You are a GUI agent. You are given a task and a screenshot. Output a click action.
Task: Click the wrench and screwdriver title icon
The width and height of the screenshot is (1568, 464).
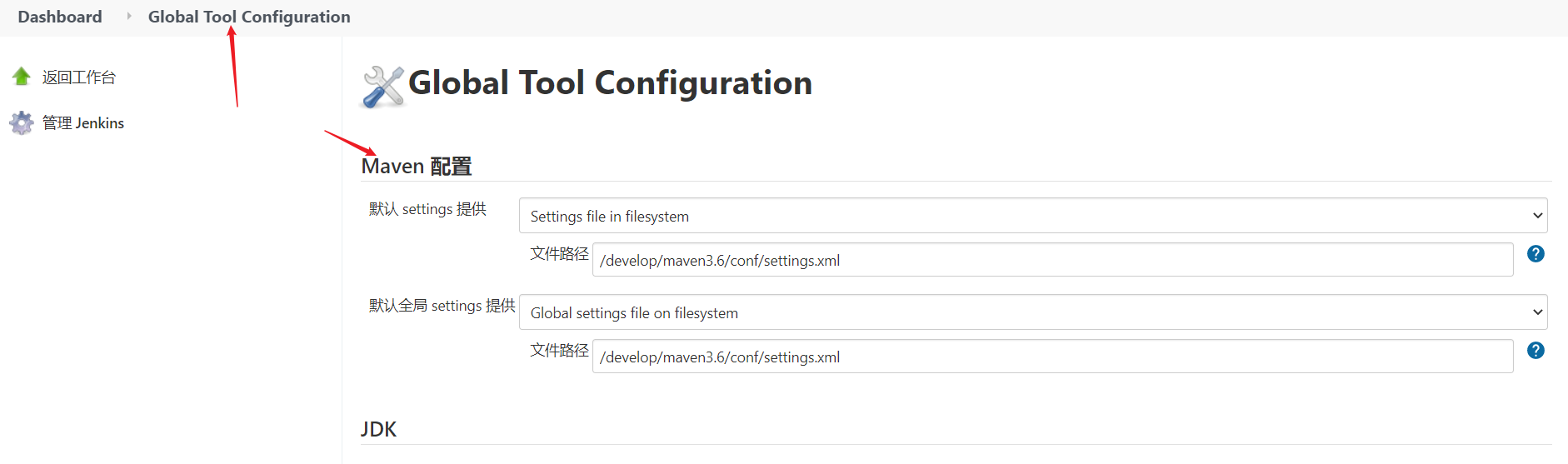[382, 86]
